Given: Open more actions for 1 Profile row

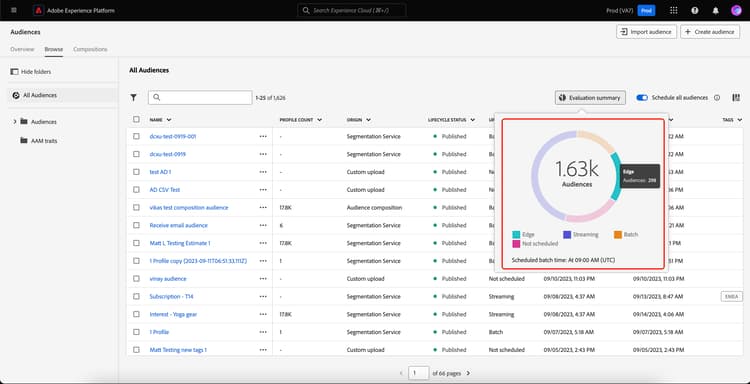Looking at the screenshot, I should [x=263, y=332].
